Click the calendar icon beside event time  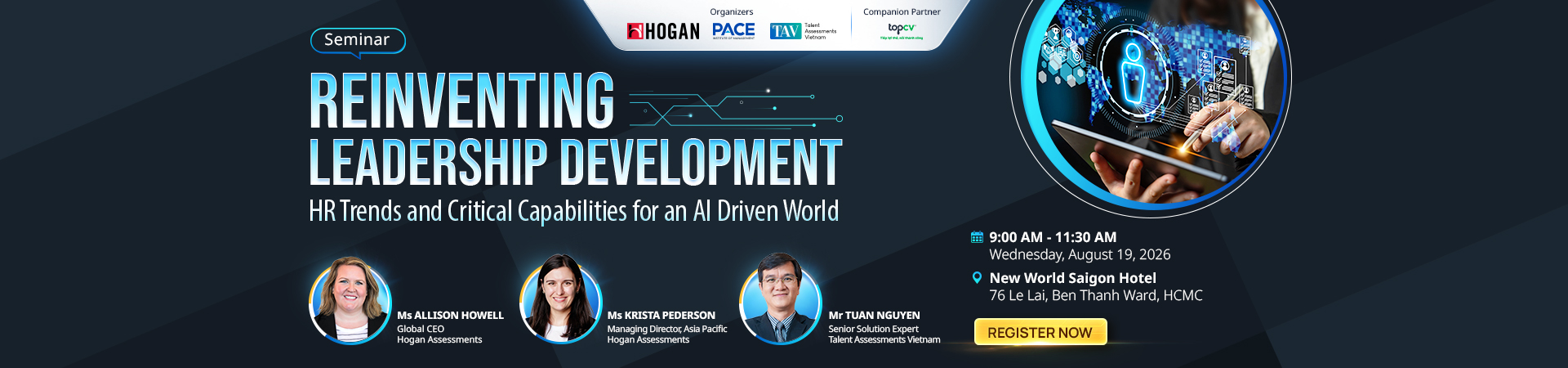(977, 237)
